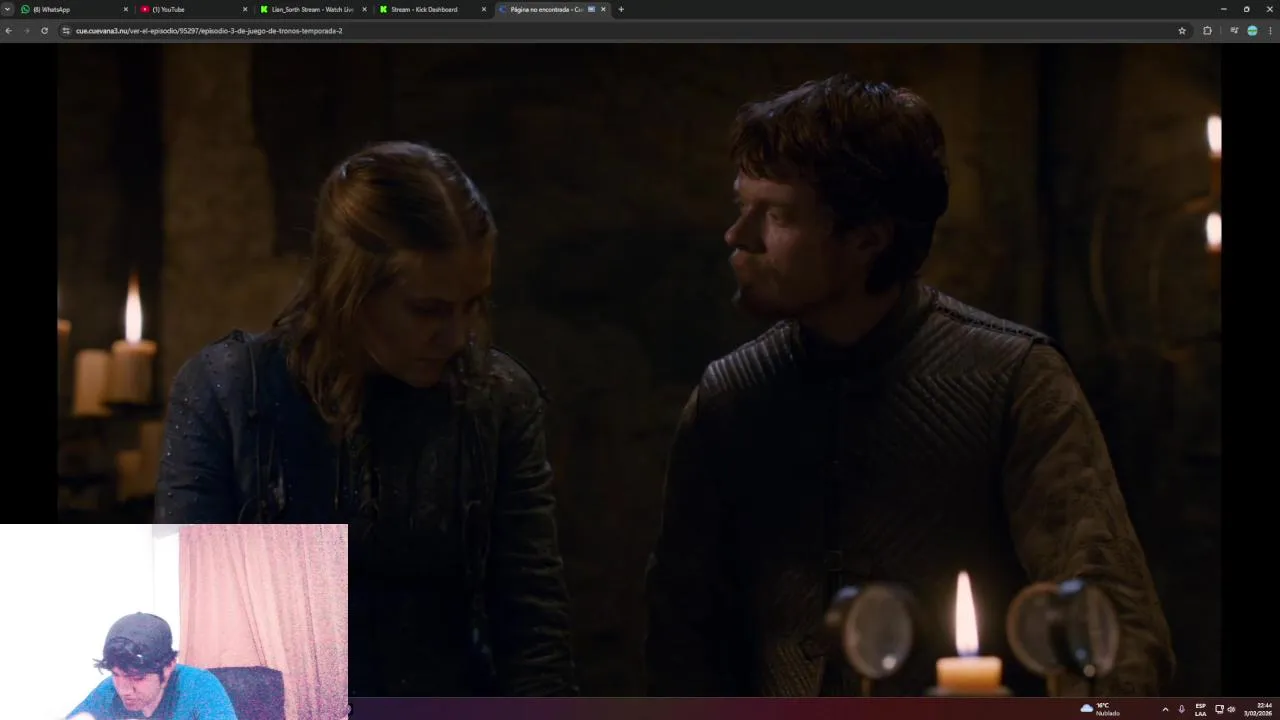
Task: Open the clock and date 22:44
Action: click(1258, 709)
